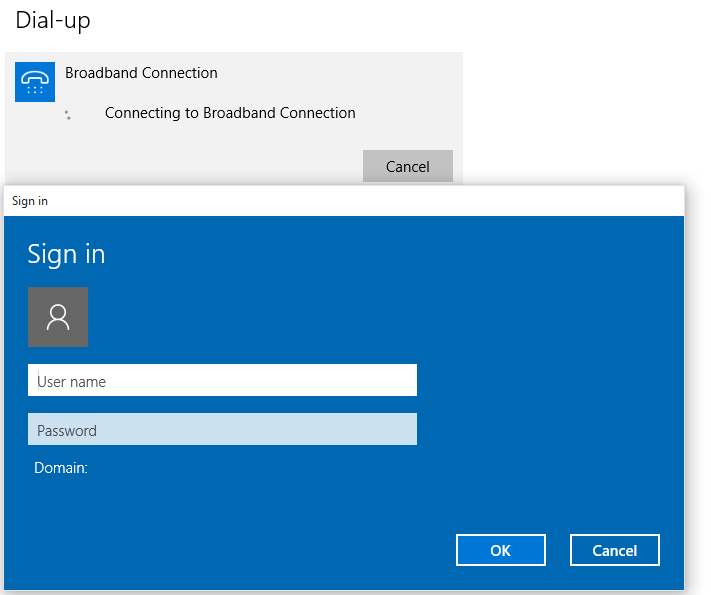This screenshot has height=595, width=711.
Task: Focus the Password field
Action: tap(222, 430)
